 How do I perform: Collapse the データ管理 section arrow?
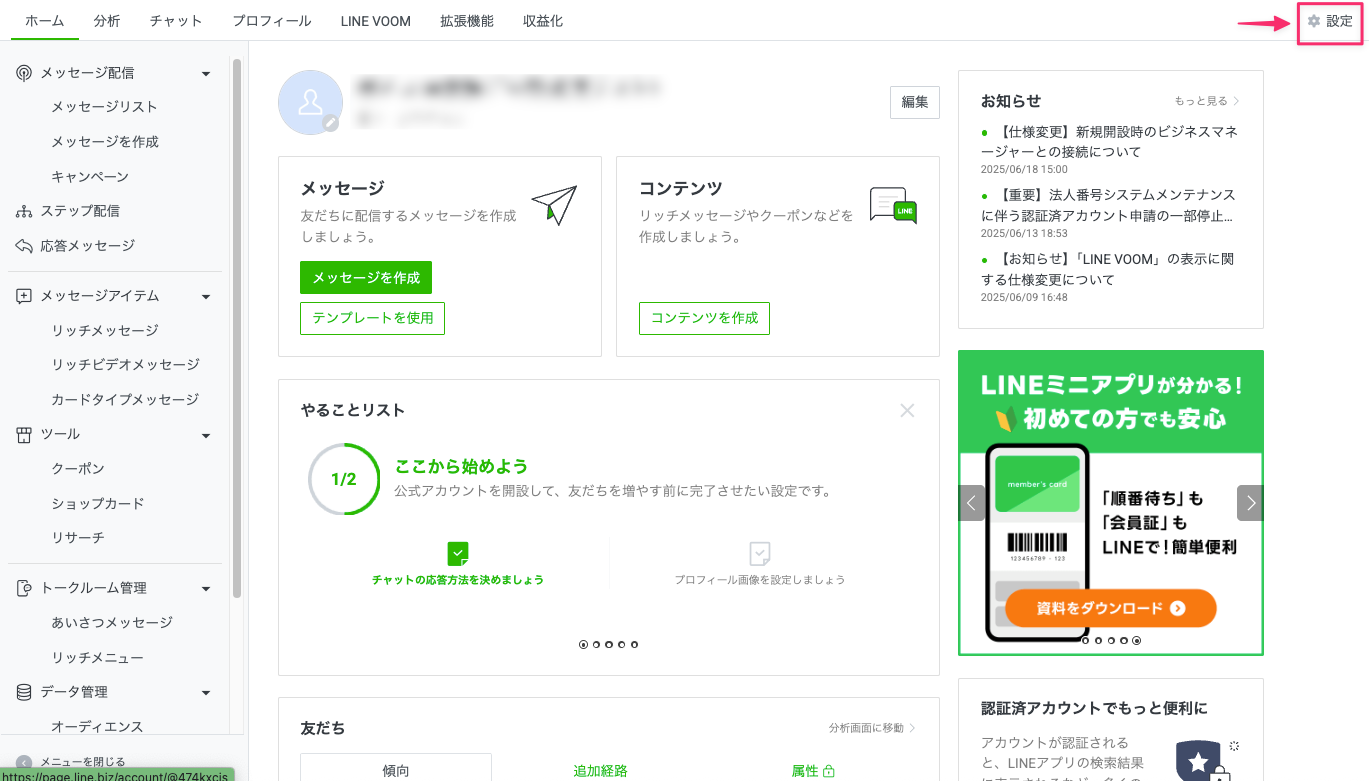pyautogui.click(x=206, y=692)
